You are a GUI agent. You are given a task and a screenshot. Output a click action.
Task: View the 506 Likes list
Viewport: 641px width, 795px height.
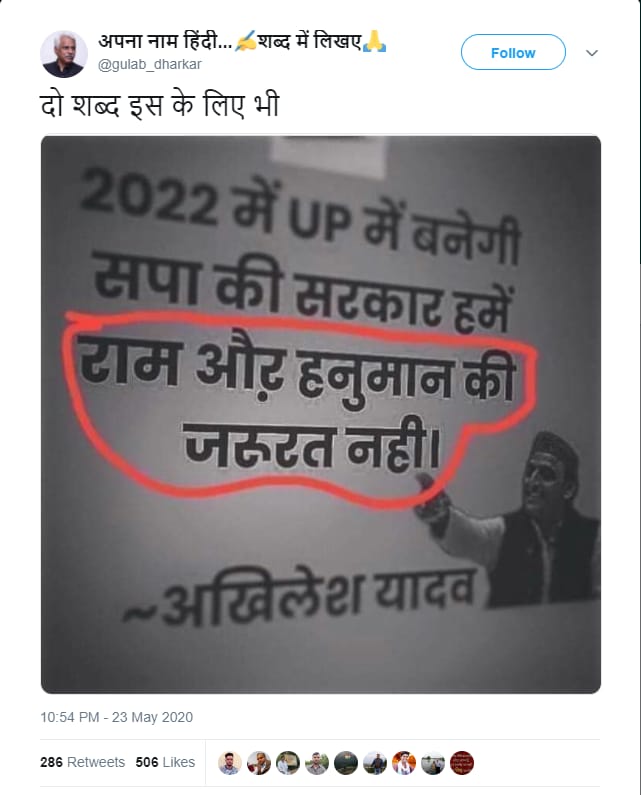click(165, 762)
